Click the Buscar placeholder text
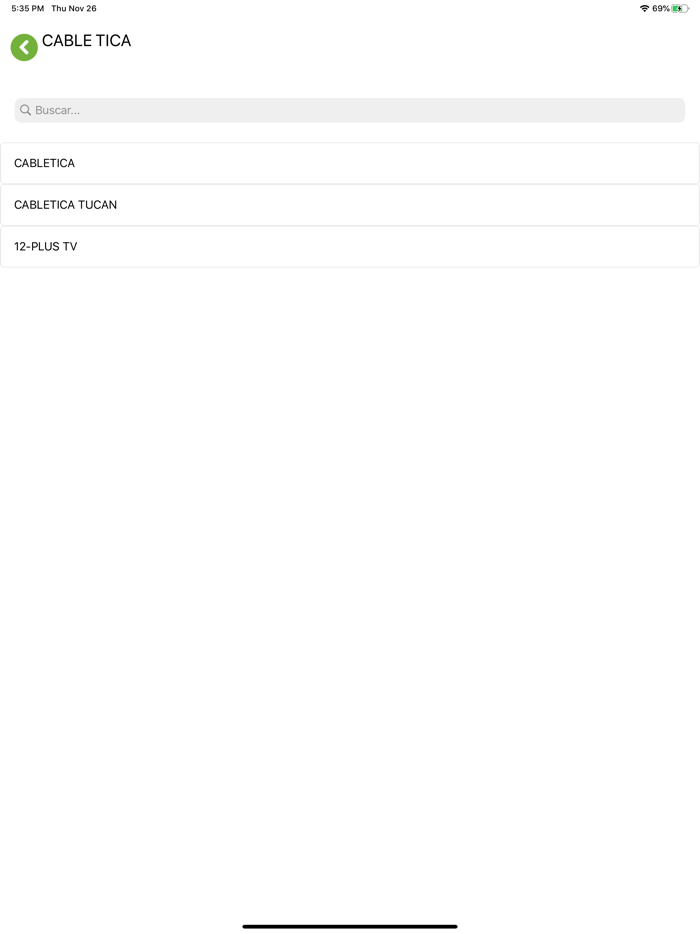700x934 pixels. (57, 110)
